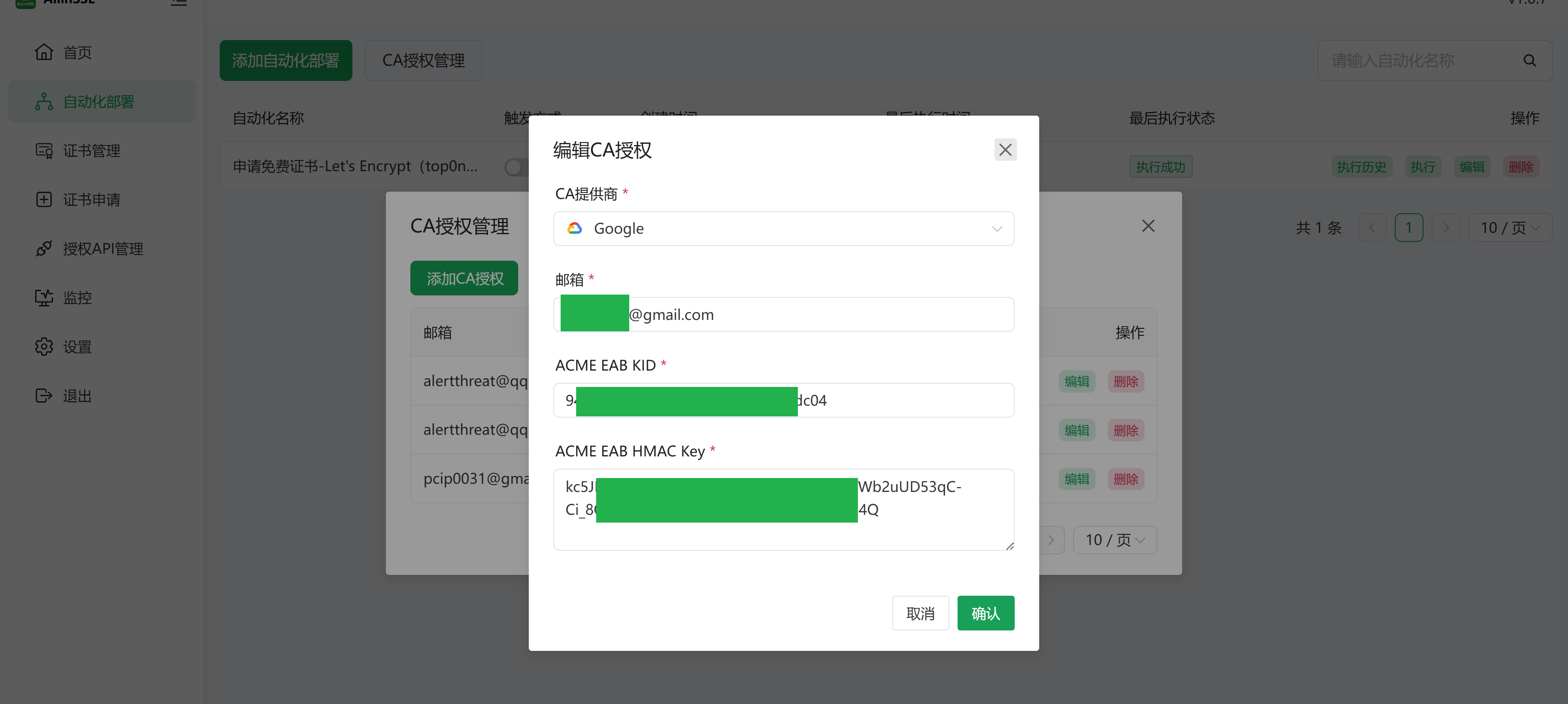Click the 证书申请 plus-box icon

click(x=44, y=200)
